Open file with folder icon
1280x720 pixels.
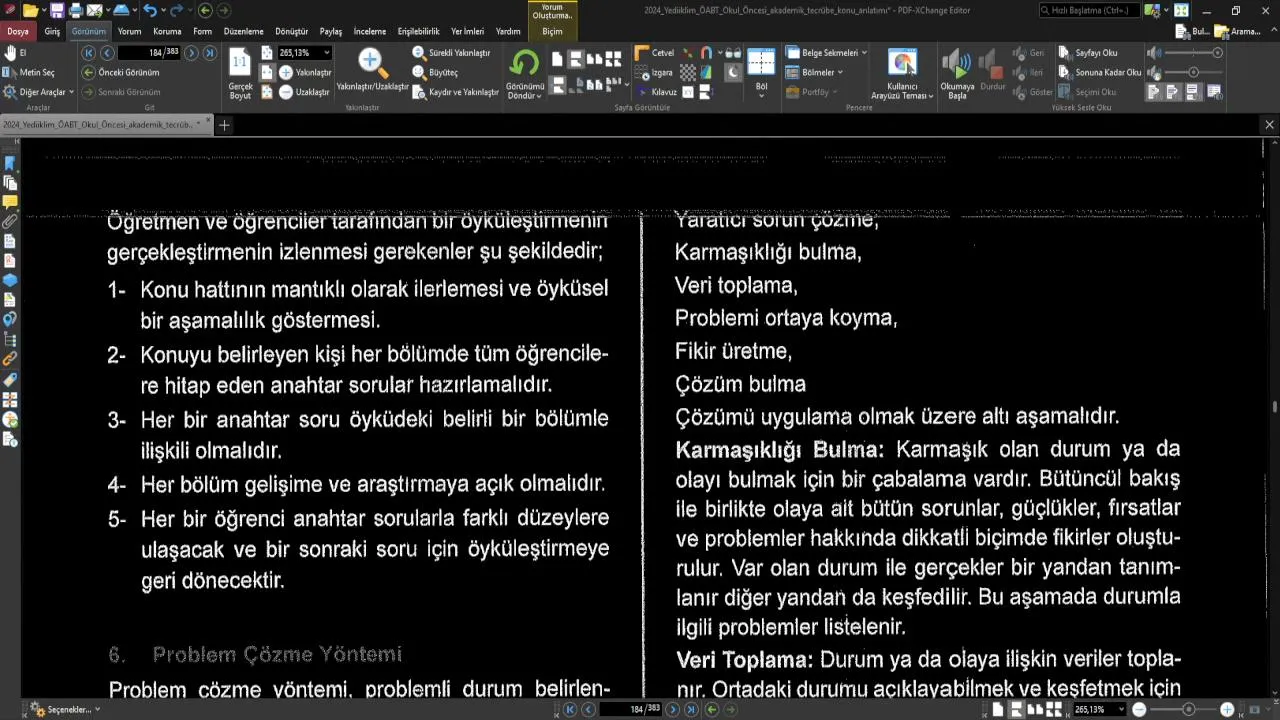[29, 10]
